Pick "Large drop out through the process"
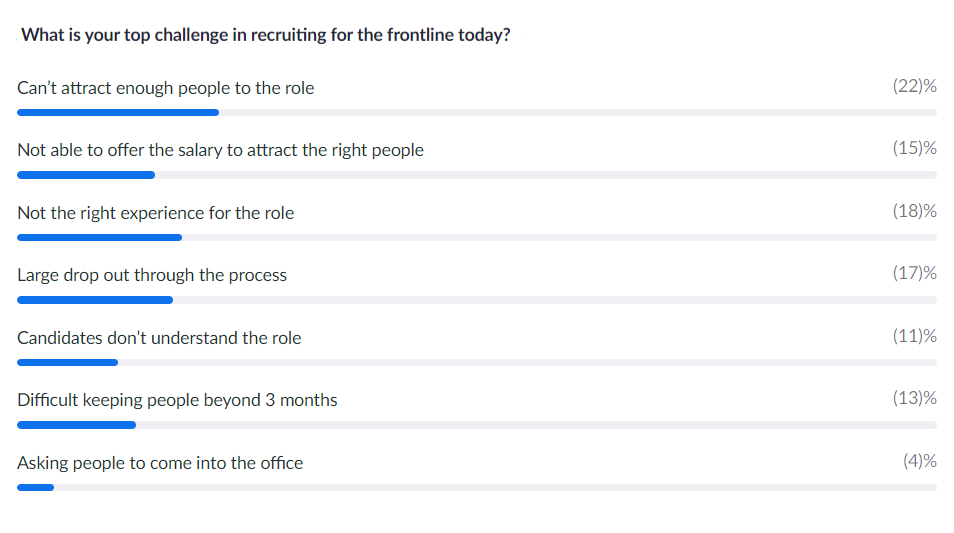The height and width of the screenshot is (533, 954). [x=152, y=275]
